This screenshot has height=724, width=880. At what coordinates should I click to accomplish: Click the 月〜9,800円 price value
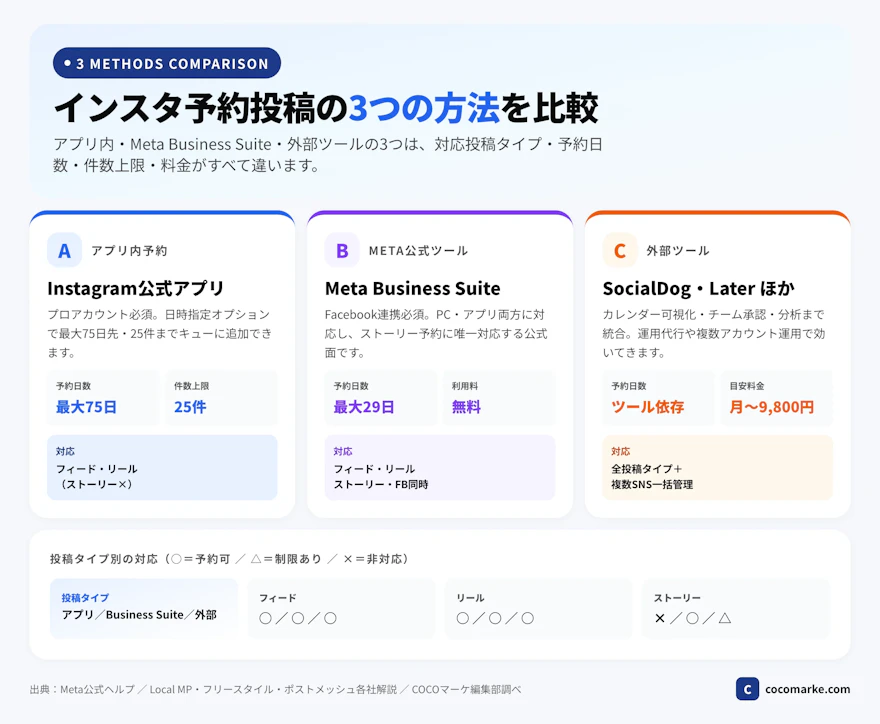[x=772, y=407]
